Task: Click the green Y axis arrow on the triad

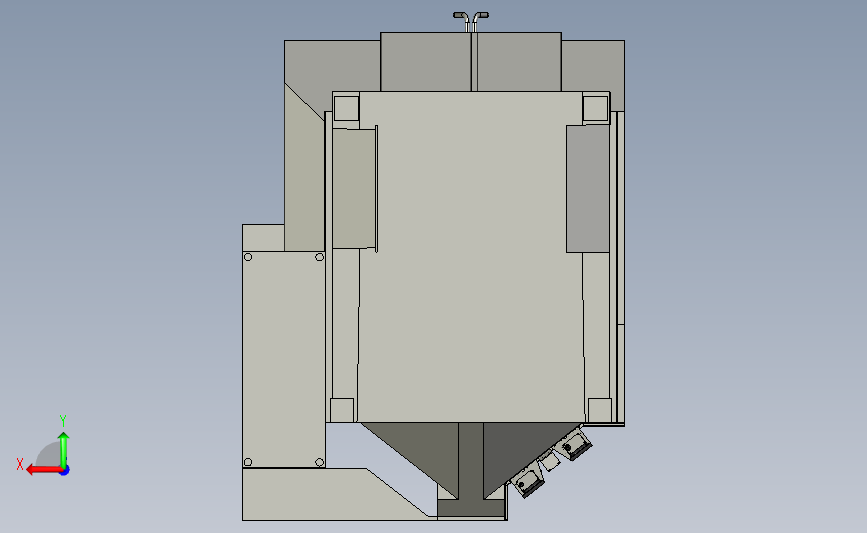Action: tap(64, 449)
